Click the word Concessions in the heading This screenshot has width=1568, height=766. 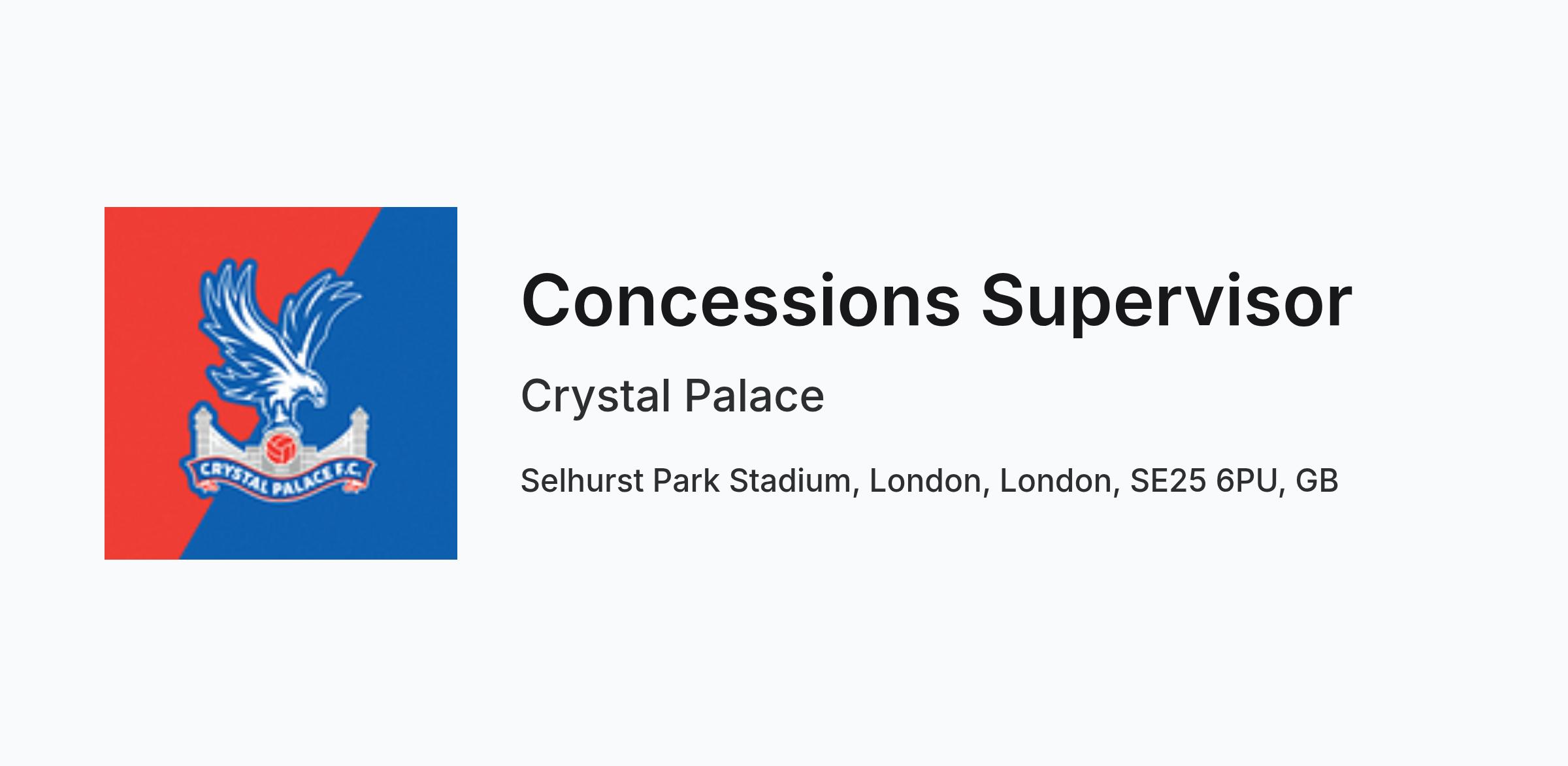tap(740, 300)
